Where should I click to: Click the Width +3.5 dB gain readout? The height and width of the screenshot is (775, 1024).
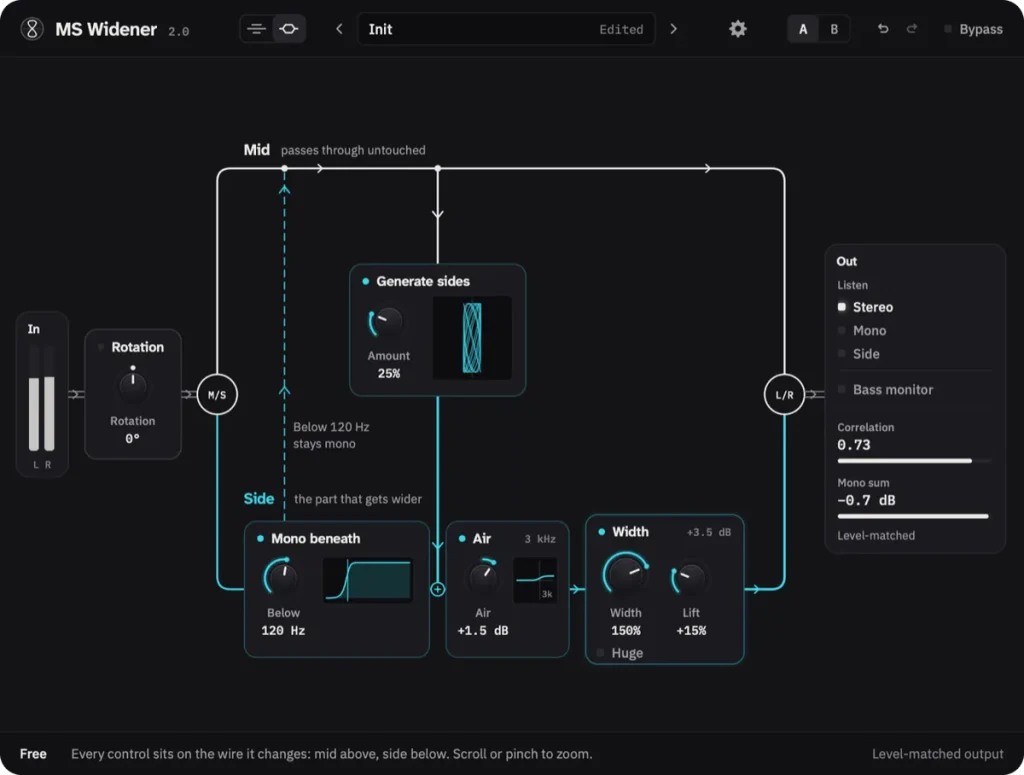709,532
